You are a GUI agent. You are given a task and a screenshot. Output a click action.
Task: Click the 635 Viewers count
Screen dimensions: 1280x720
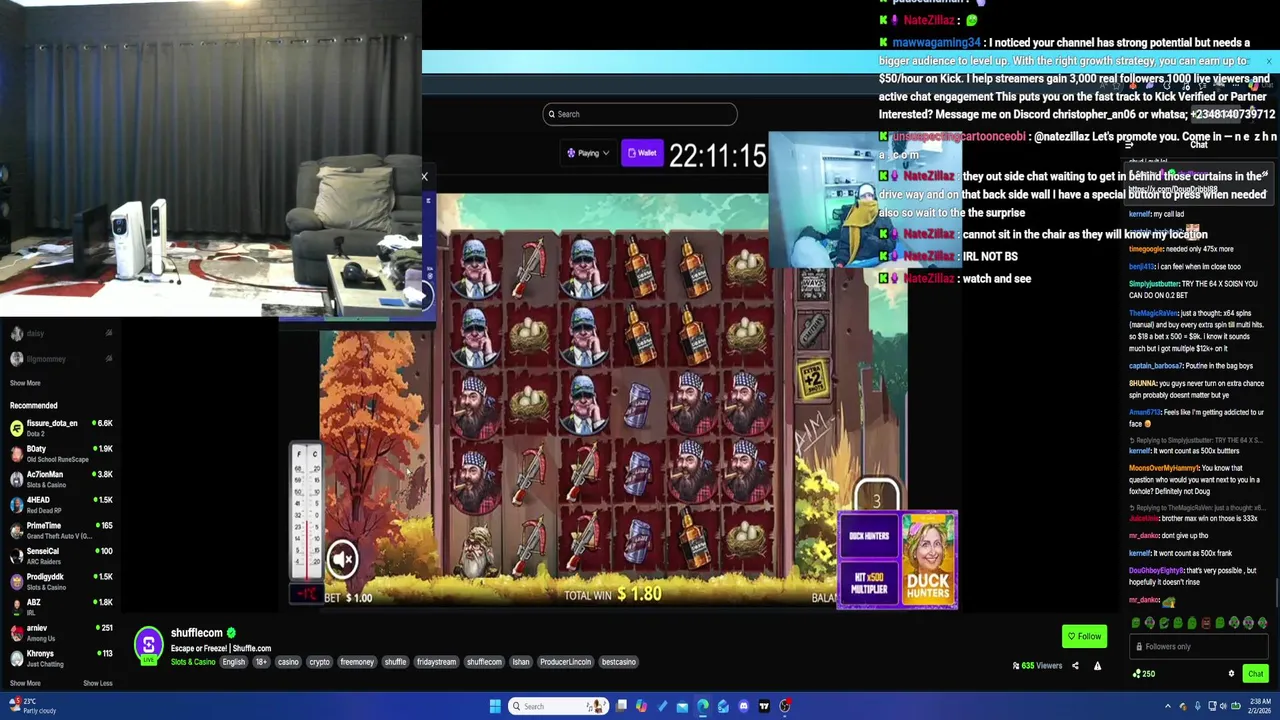click(1037, 666)
